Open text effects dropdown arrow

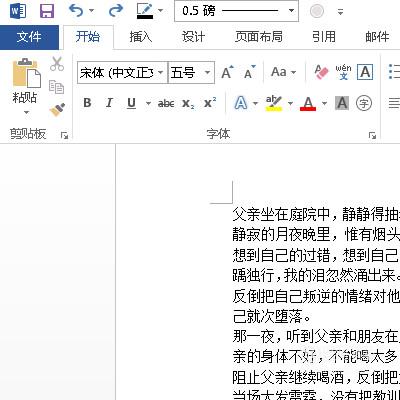pos(255,103)
